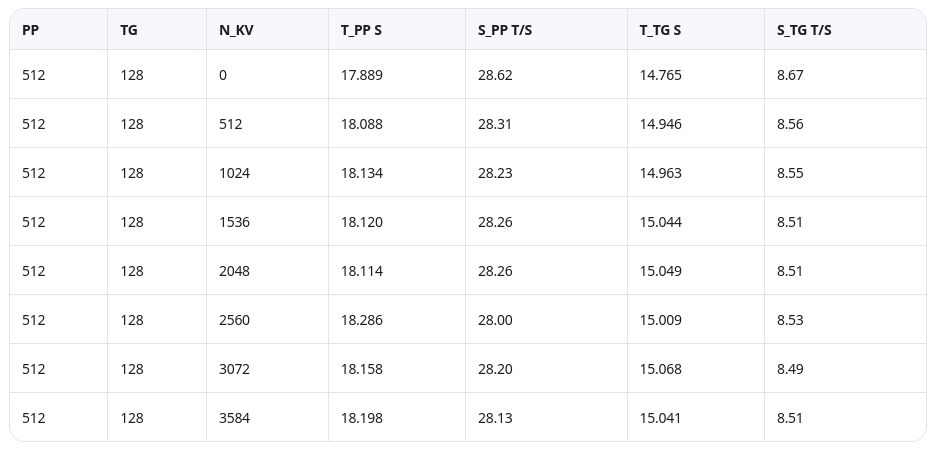Click the PP column header
The width and height of the screenshot is (941, 450).
(x=31, y=30)
